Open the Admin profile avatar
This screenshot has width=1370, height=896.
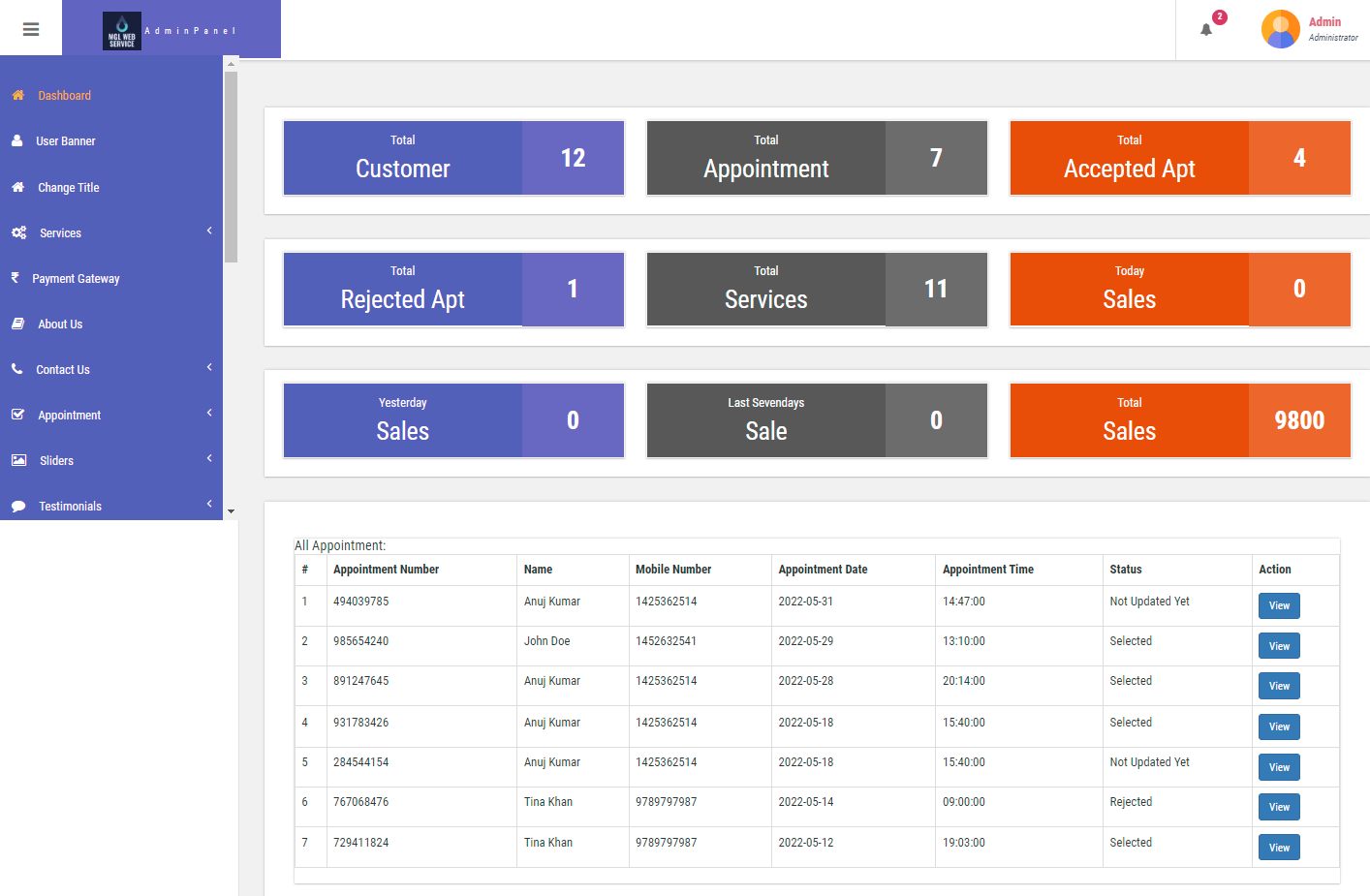1281,29
